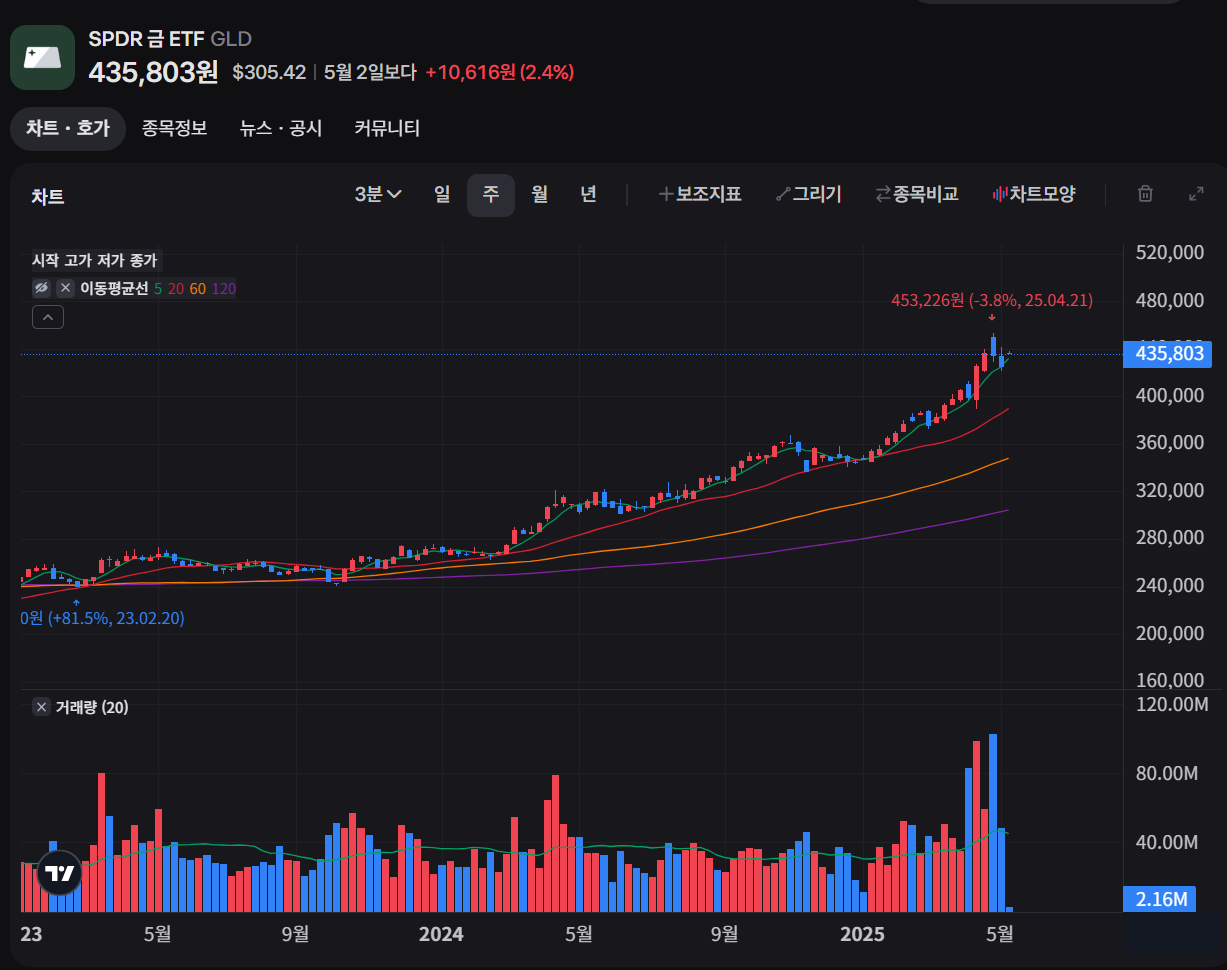
Task: Click the 520,000 price axis label
Action: [1170, 253]
